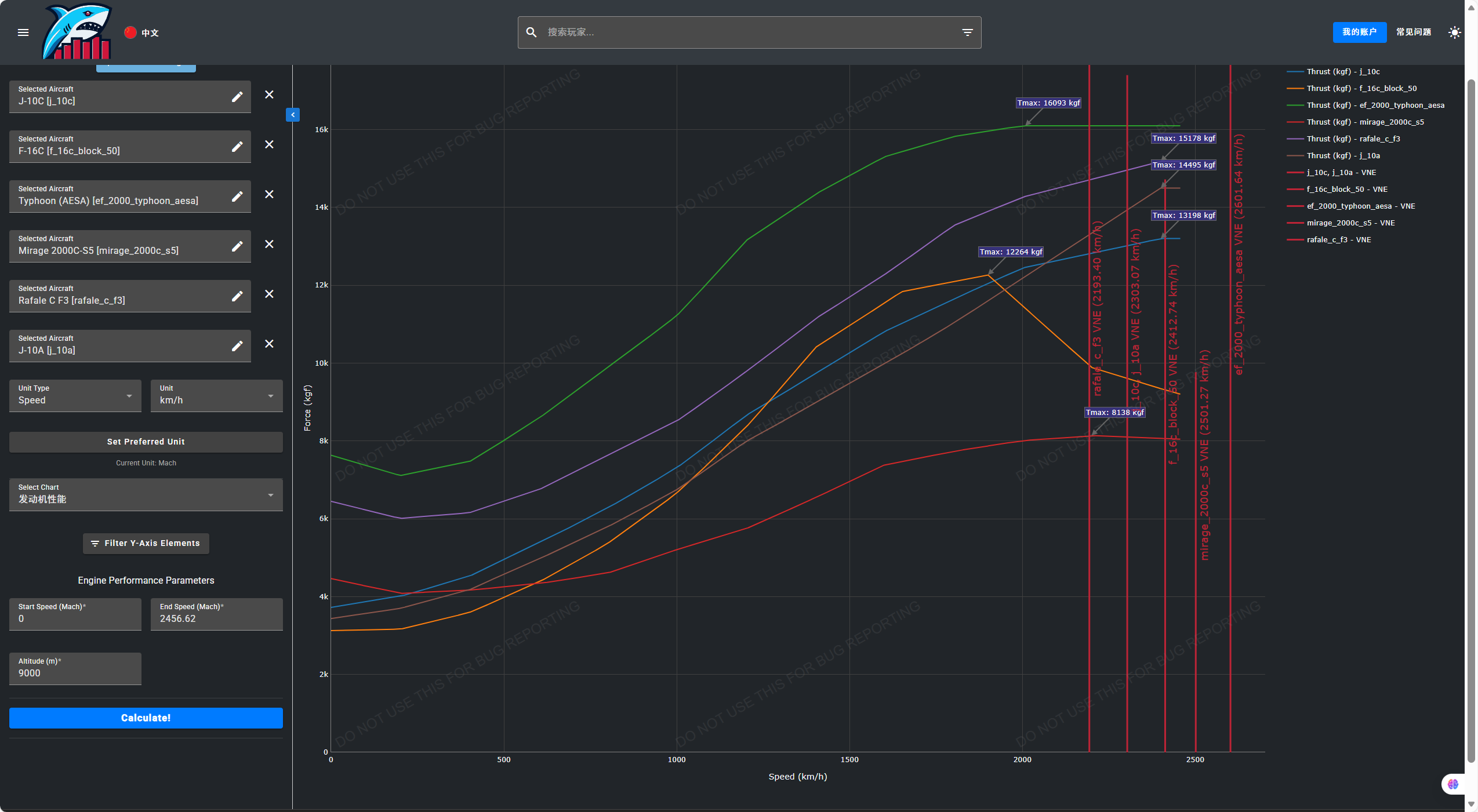
Task: Toggle j_10c thrust legend entry
Action: coord(1342,72)
